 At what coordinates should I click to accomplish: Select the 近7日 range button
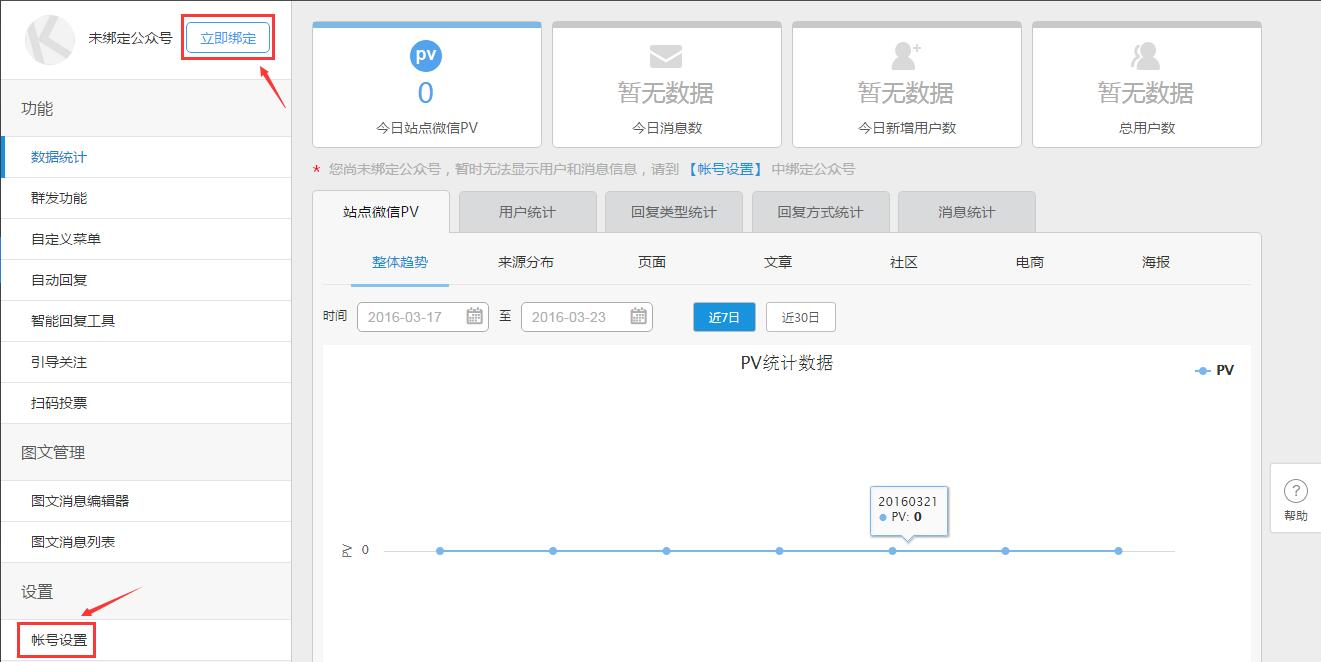click(724, 317)
